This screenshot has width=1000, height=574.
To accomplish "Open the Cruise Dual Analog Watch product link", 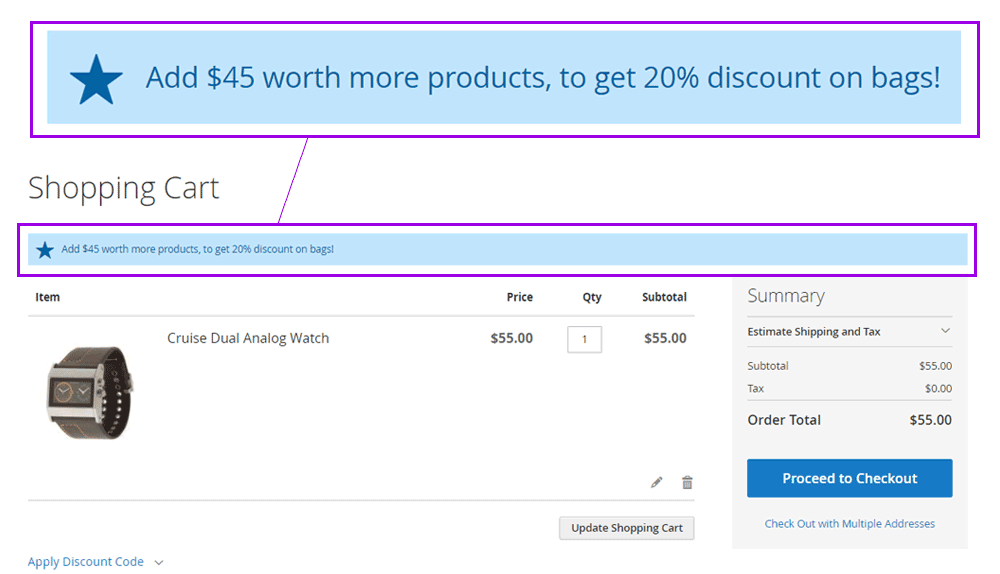I will pos(248,338).
